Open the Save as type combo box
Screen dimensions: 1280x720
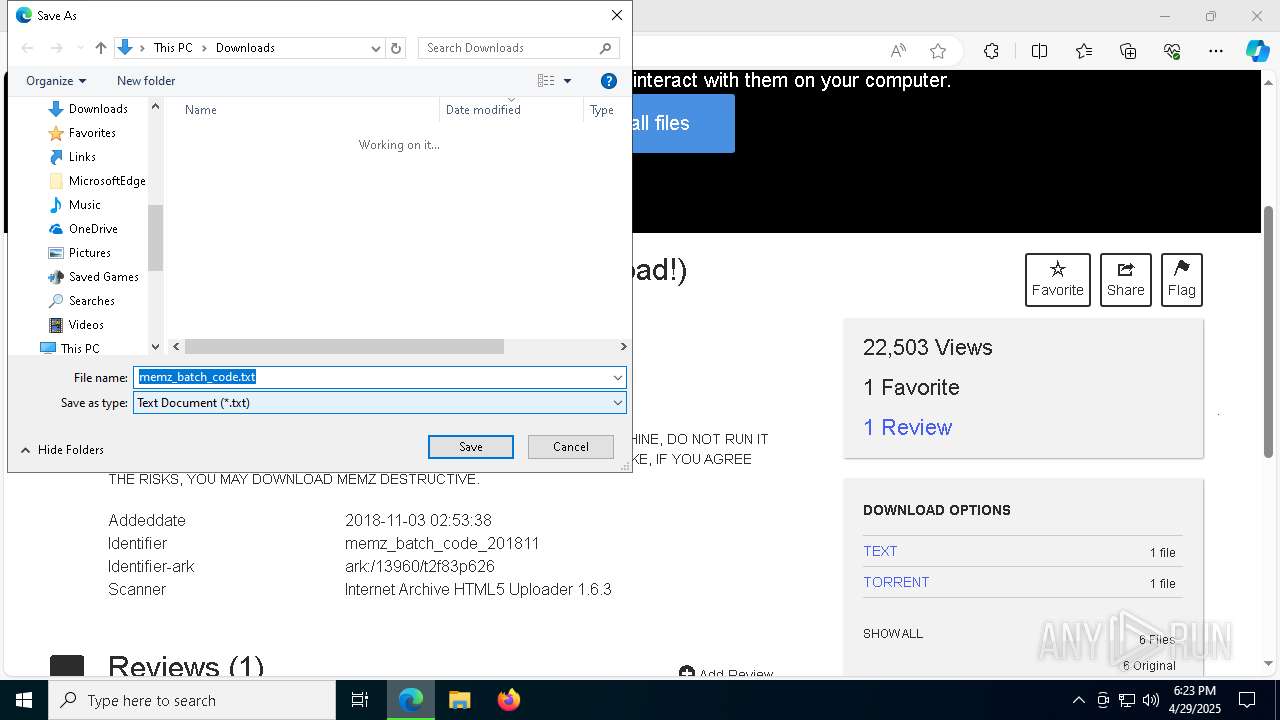click(x=380, y=403)
